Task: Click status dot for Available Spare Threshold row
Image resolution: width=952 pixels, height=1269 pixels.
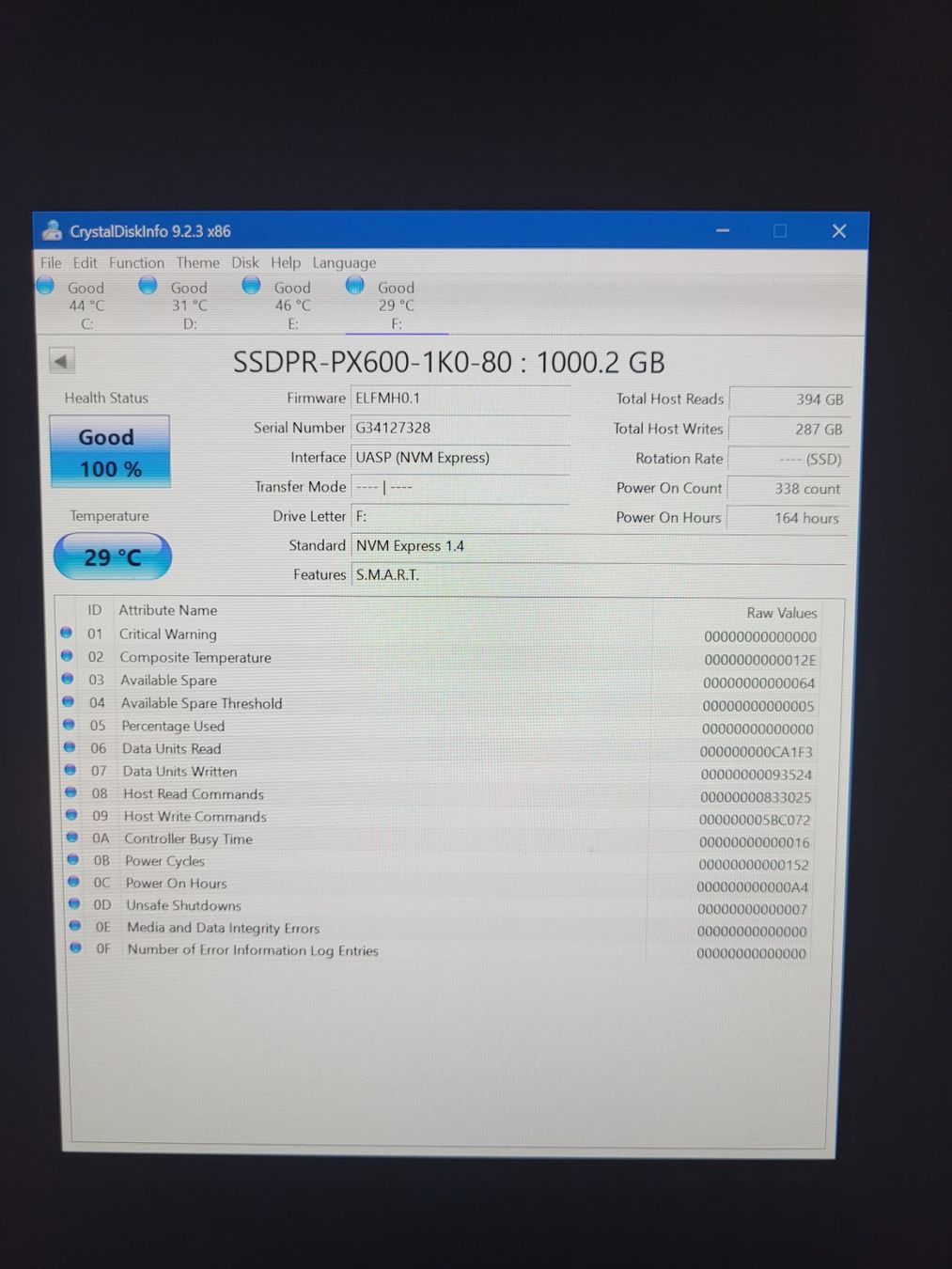Action: [x=69, y=702]
